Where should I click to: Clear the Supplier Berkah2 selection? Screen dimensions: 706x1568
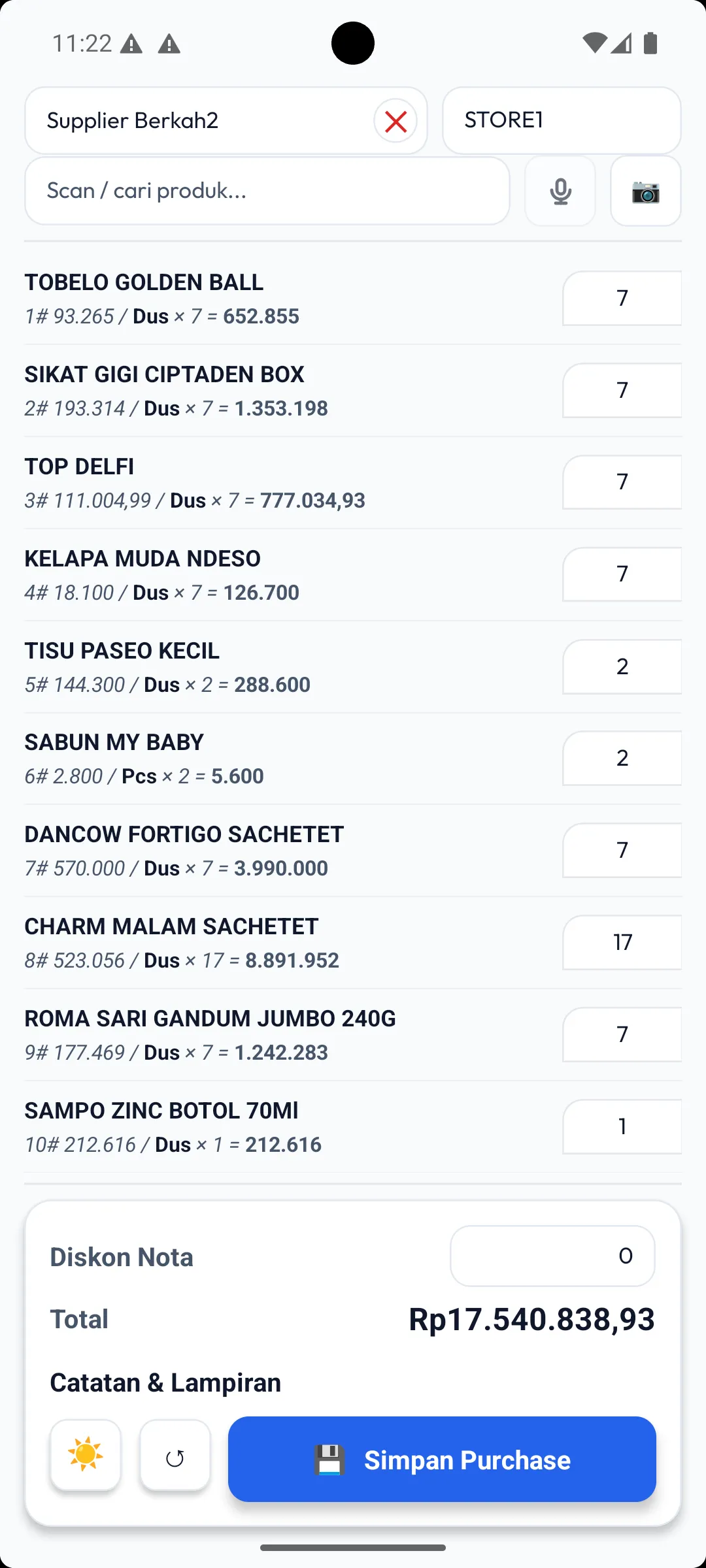(x=395, y=122)
